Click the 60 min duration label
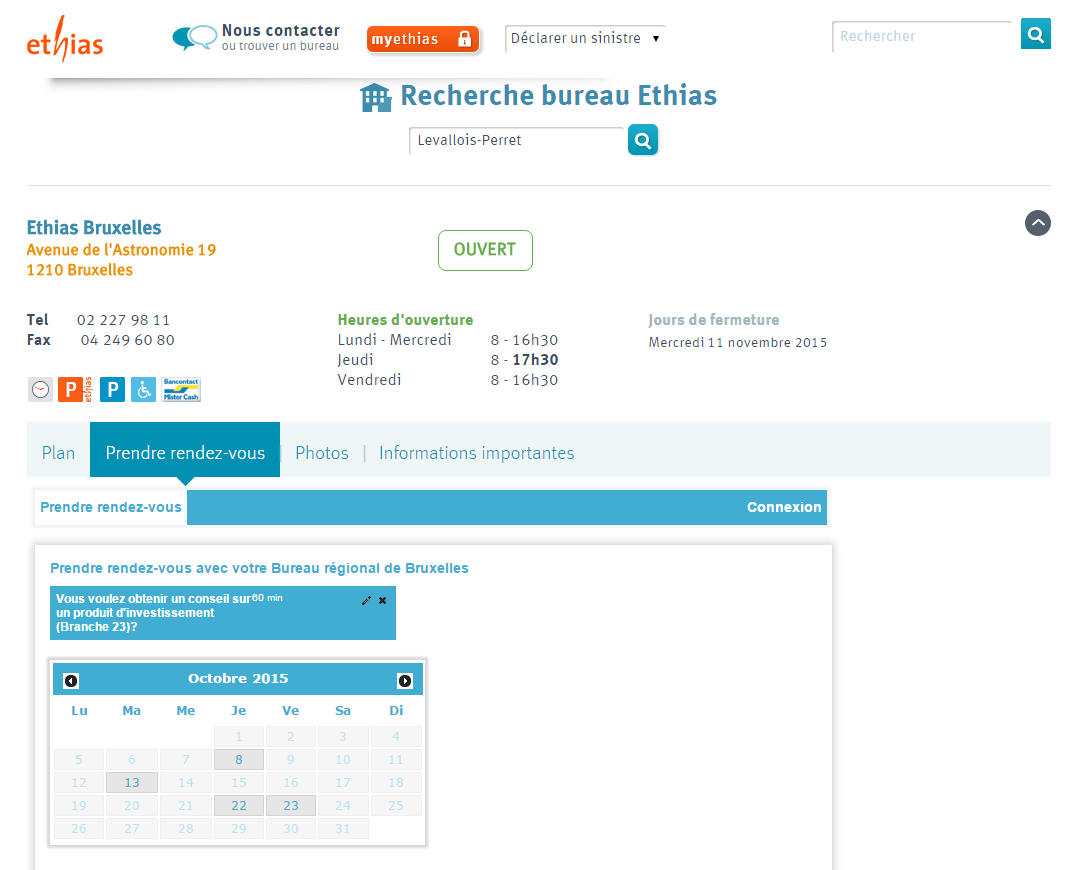1083x870 pixels. (267, 598)
